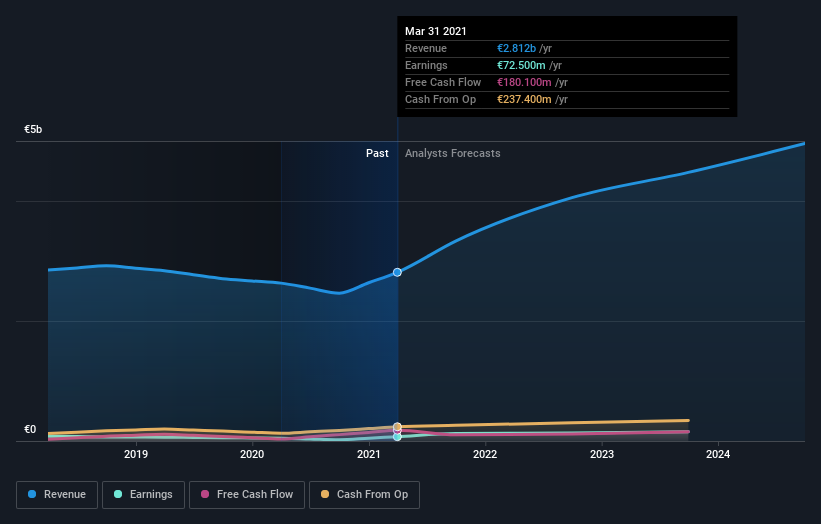This screenshot has width=821, height=524.
Task: Click the €0 y-axis label
Action: pyautogui.click(x=30, y=429)
